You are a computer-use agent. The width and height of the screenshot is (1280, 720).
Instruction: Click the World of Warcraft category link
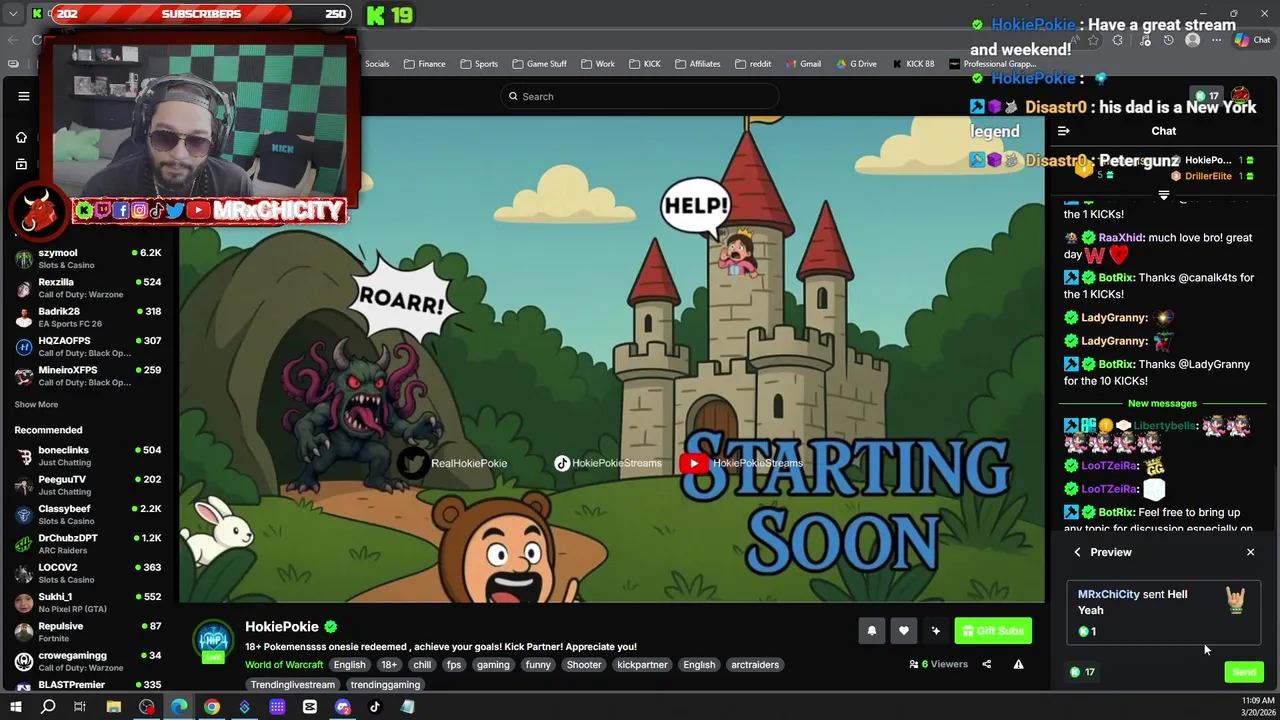tap(284, 665)
